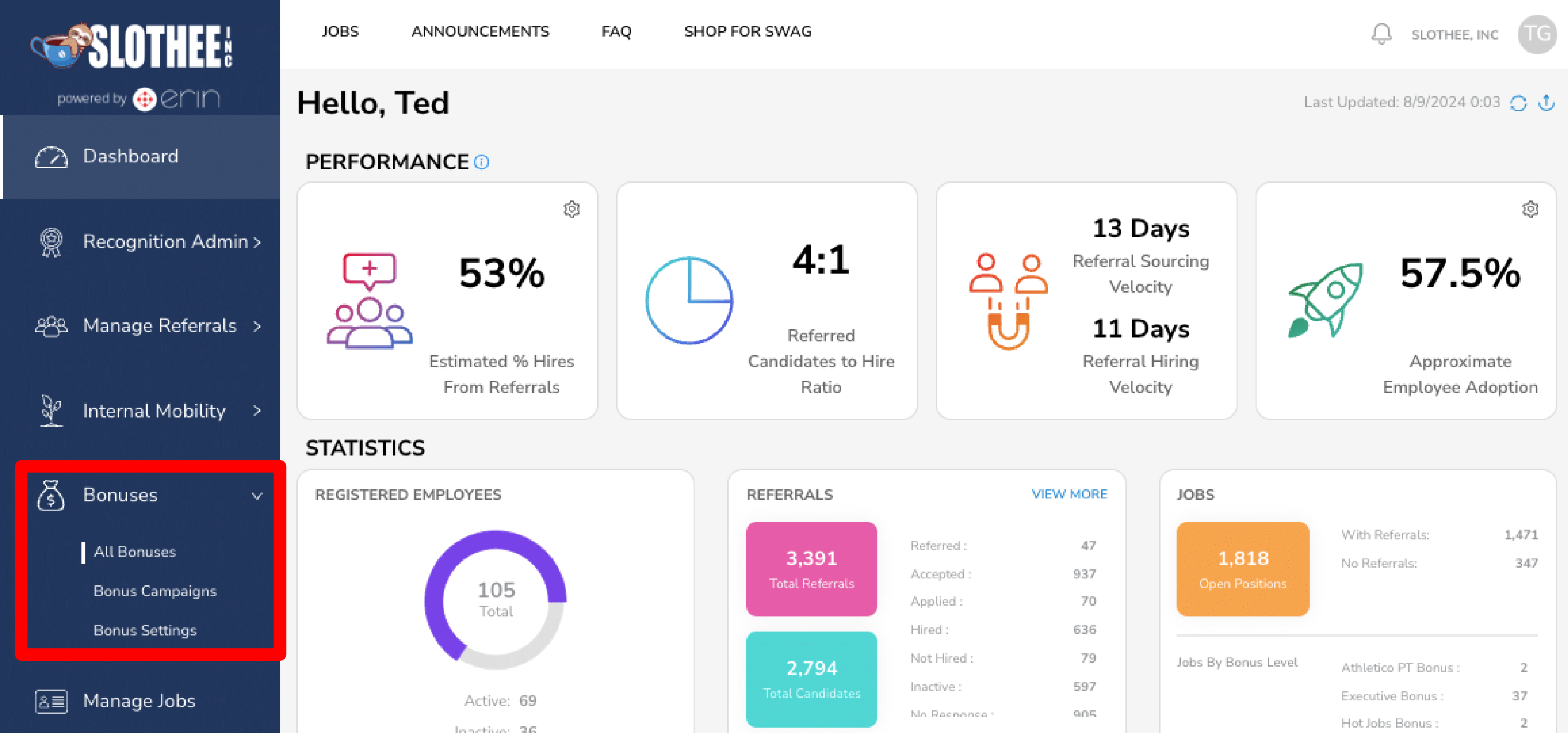Click the Performance info icon

[481, 162]
